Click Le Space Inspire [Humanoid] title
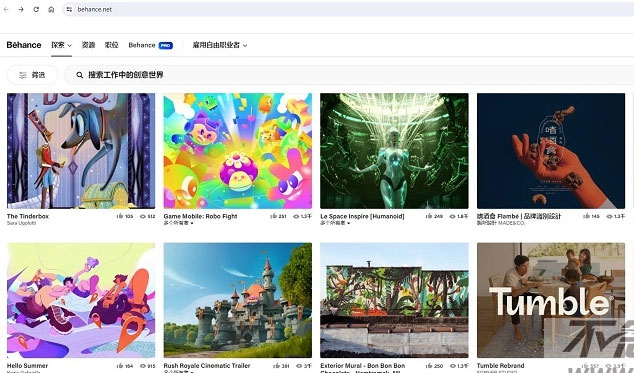 (362, 216)
